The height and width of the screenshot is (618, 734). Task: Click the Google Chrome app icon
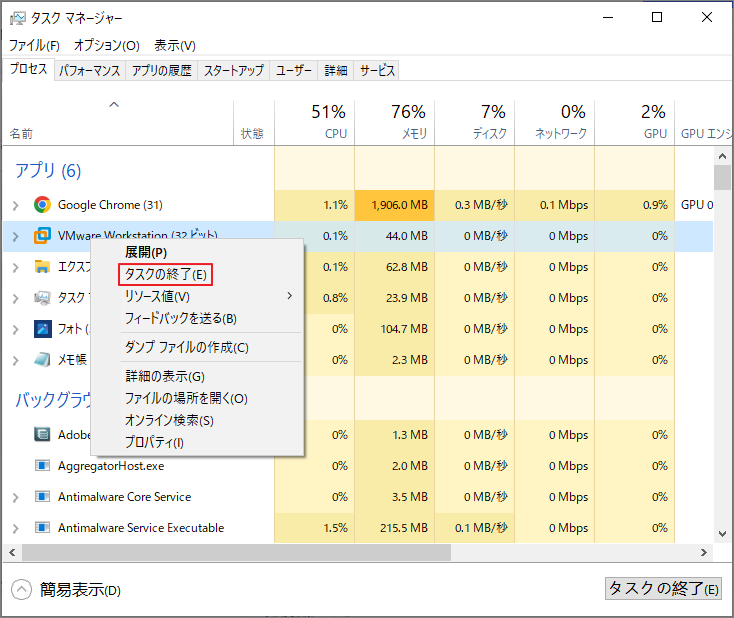(x=42, y=205)
